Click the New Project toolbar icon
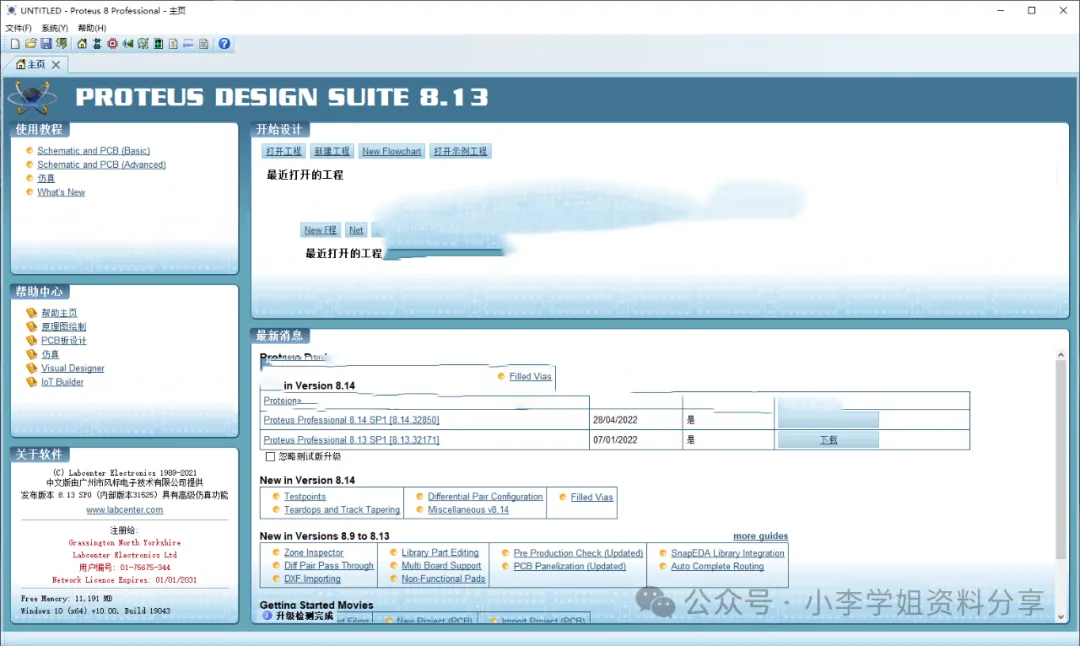 [x=15, y=43]
